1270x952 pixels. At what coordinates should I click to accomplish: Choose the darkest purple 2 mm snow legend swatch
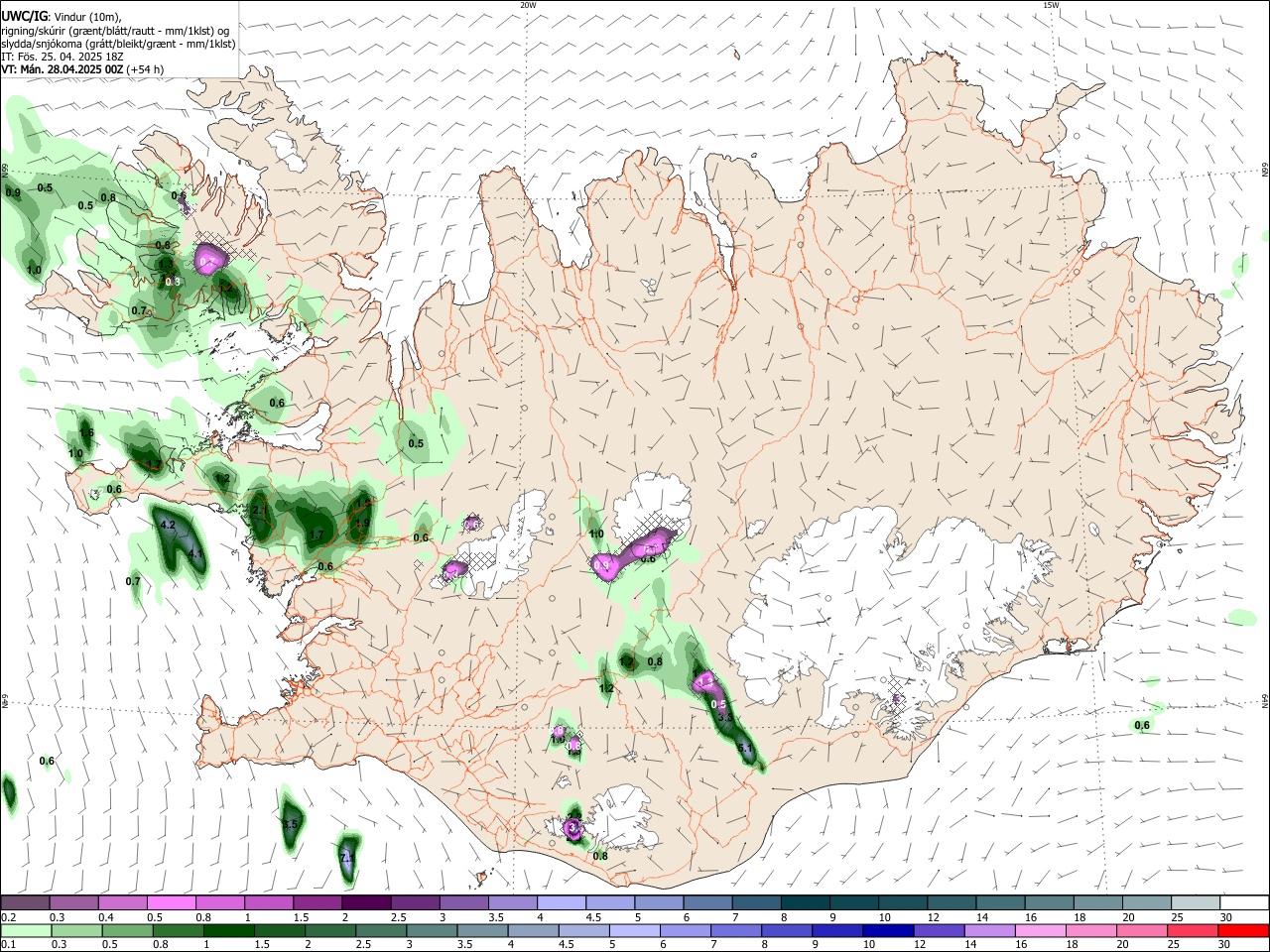[365, 902]
